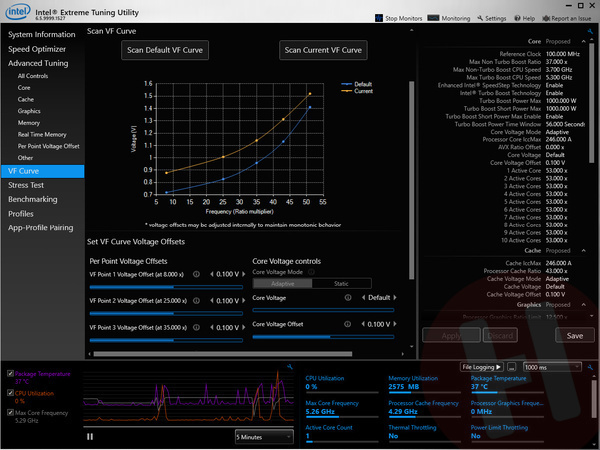600x450 pixels.
Task: Open Real Time Memory tuning page
Action: point(42,134)
